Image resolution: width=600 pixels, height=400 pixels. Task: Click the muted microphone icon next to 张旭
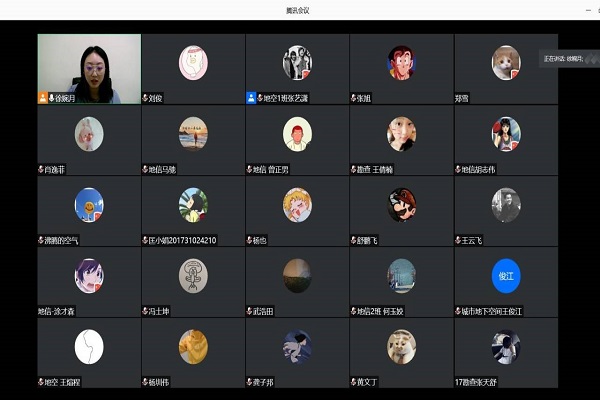pos(354,98)
